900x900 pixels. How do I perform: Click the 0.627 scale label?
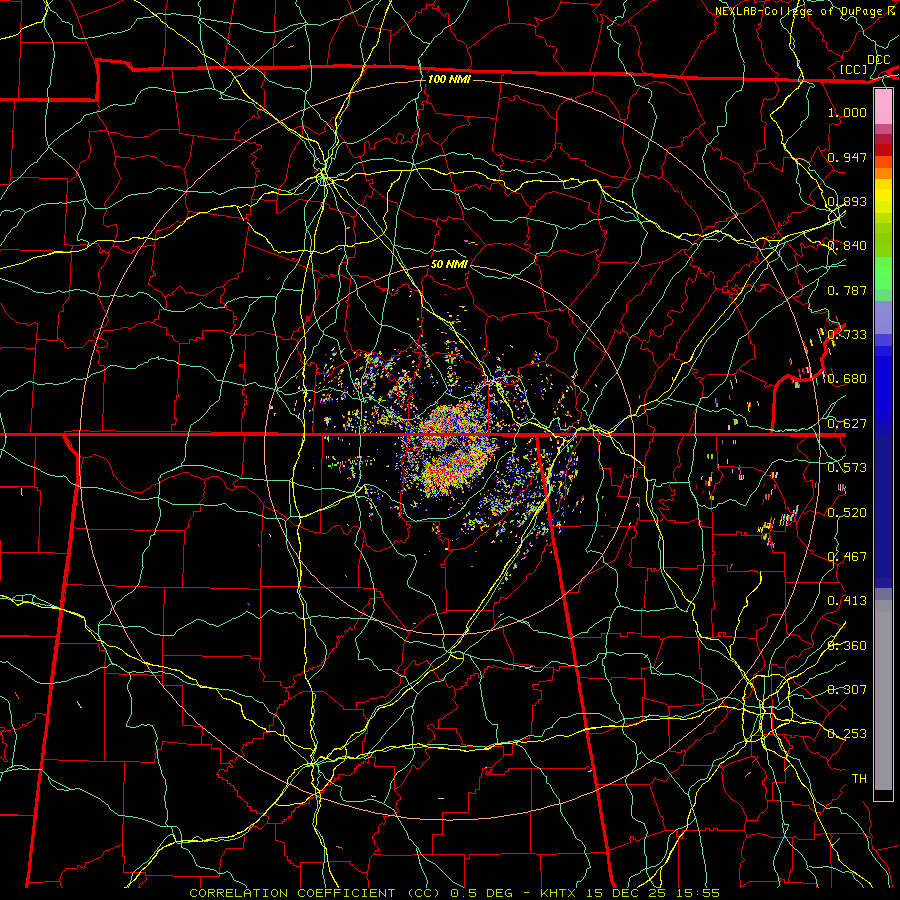847,424
